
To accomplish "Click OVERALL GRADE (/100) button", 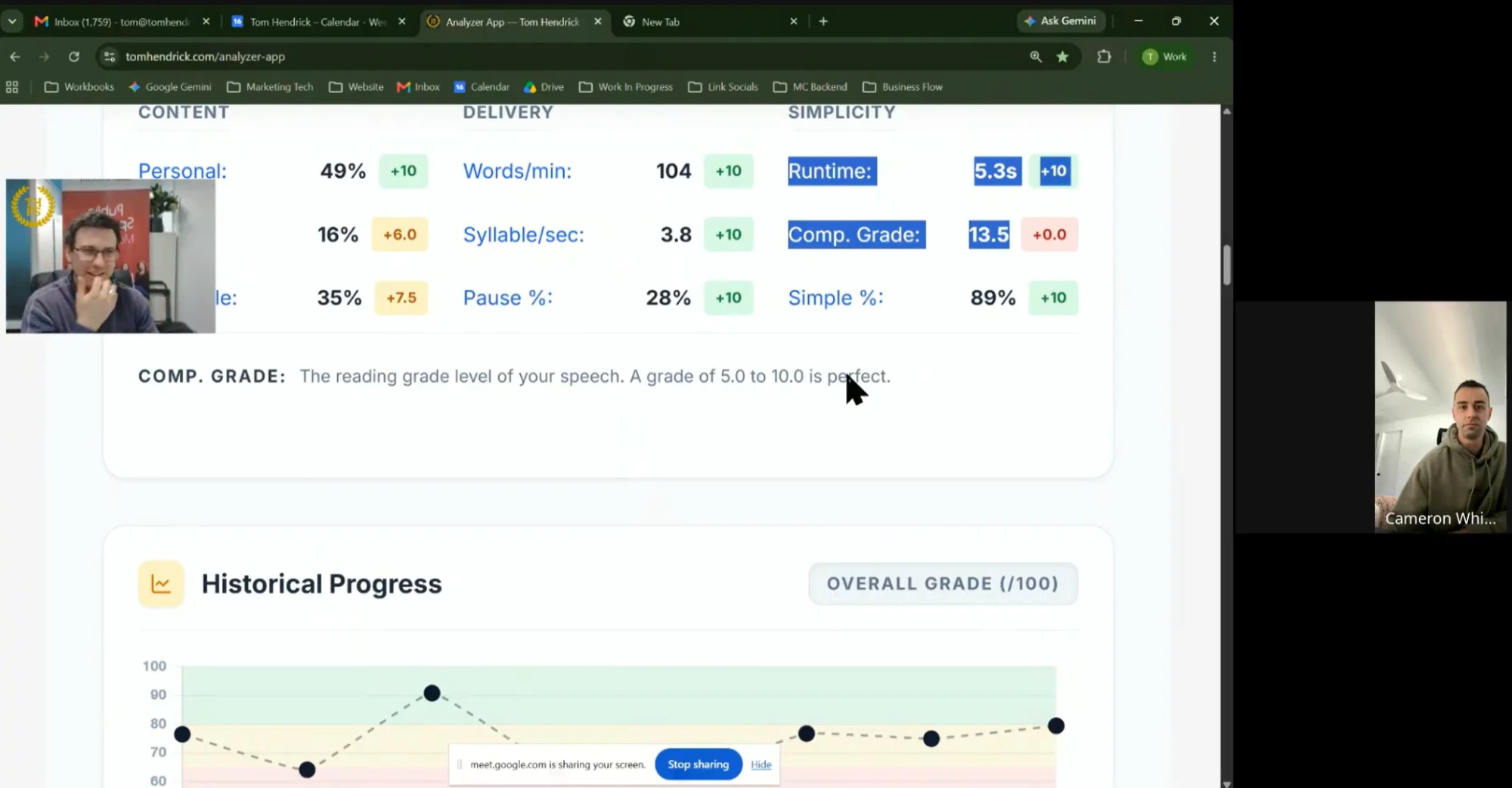I will click(x=943, y=584).
